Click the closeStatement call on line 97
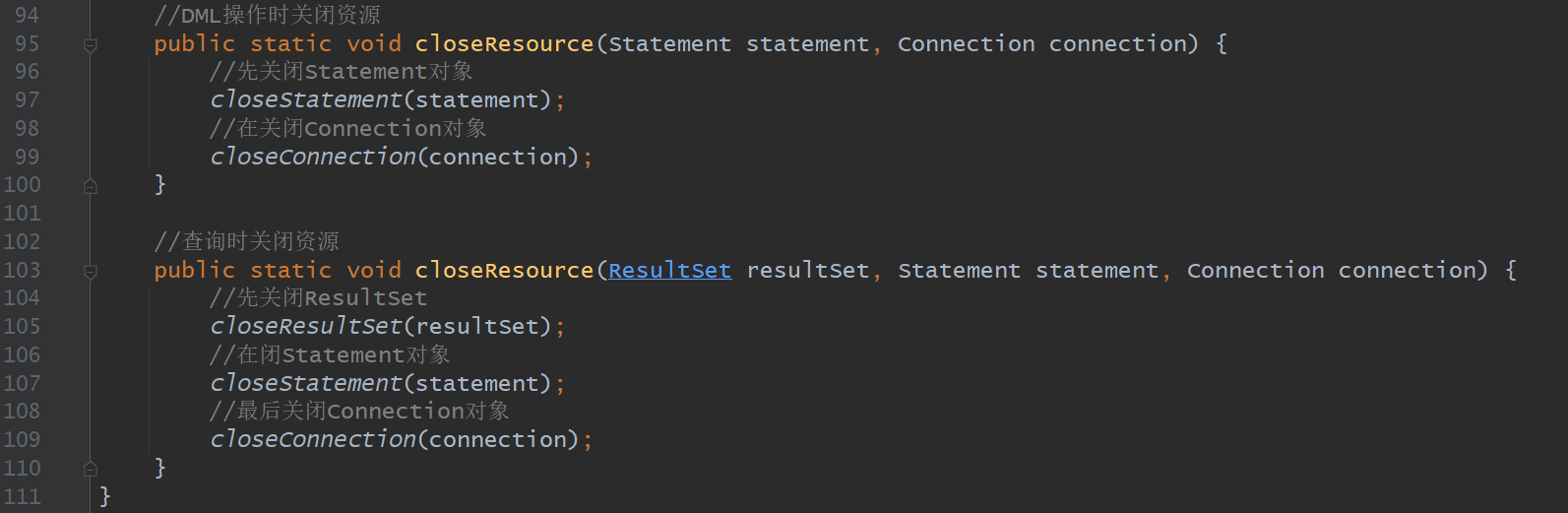The width and height of the screenshot is (1568, 513). pyautogui.click(x=306, y=100)
